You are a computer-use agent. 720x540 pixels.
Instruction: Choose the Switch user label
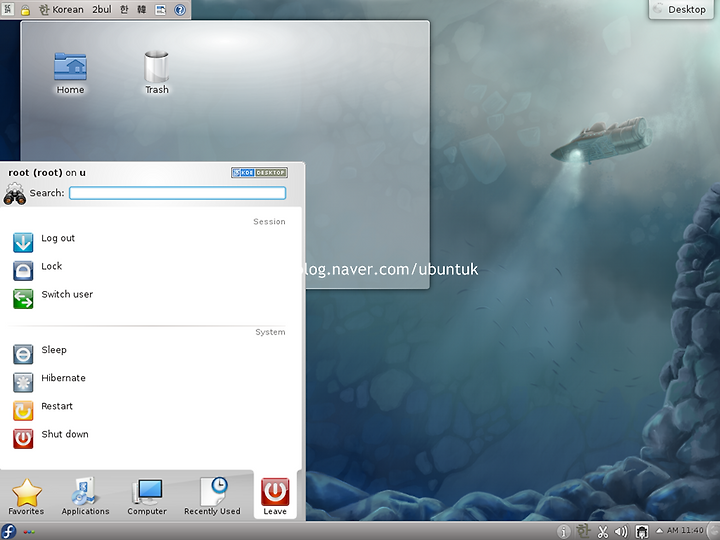coord(67,294)
